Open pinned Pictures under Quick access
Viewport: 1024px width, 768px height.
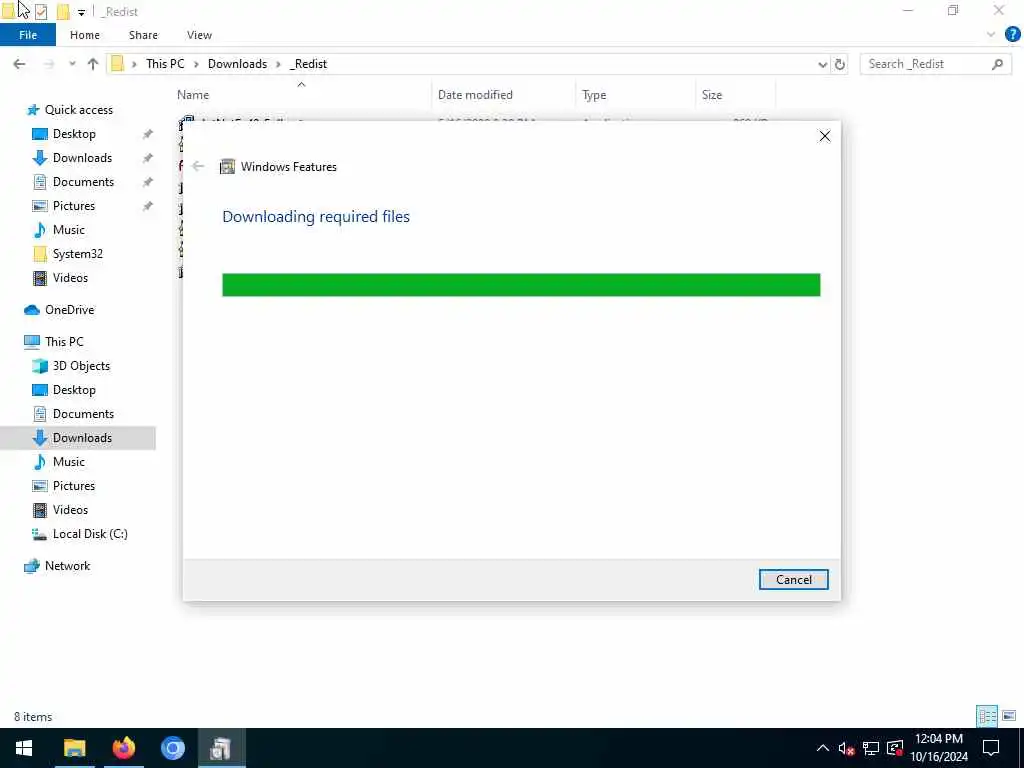(x=73, y=206)
